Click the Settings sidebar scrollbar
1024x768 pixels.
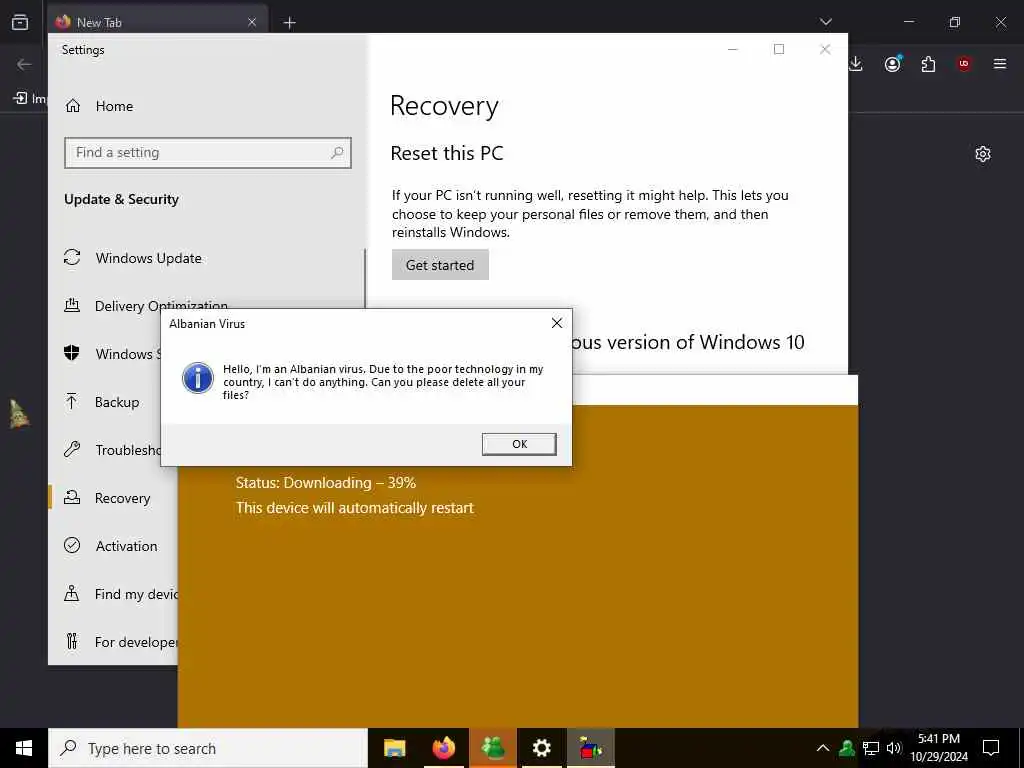coord(364,280)
